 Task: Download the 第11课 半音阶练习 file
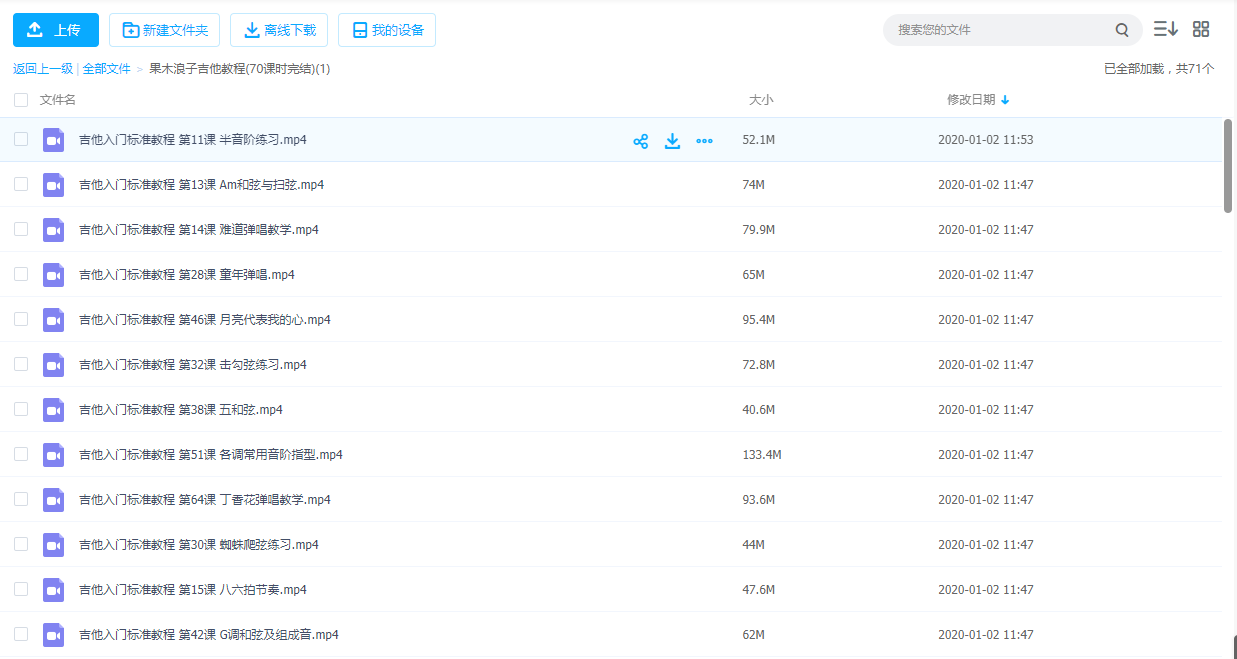673,141
